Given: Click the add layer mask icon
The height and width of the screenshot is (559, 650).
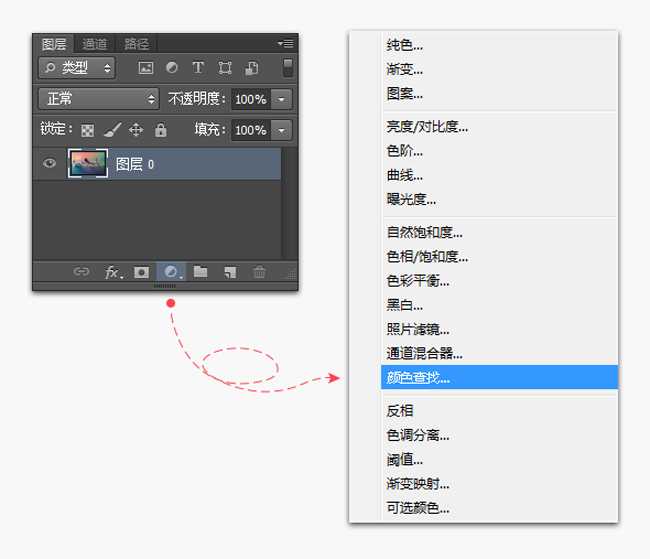Looking at the screenshot, I should [141, 272].
